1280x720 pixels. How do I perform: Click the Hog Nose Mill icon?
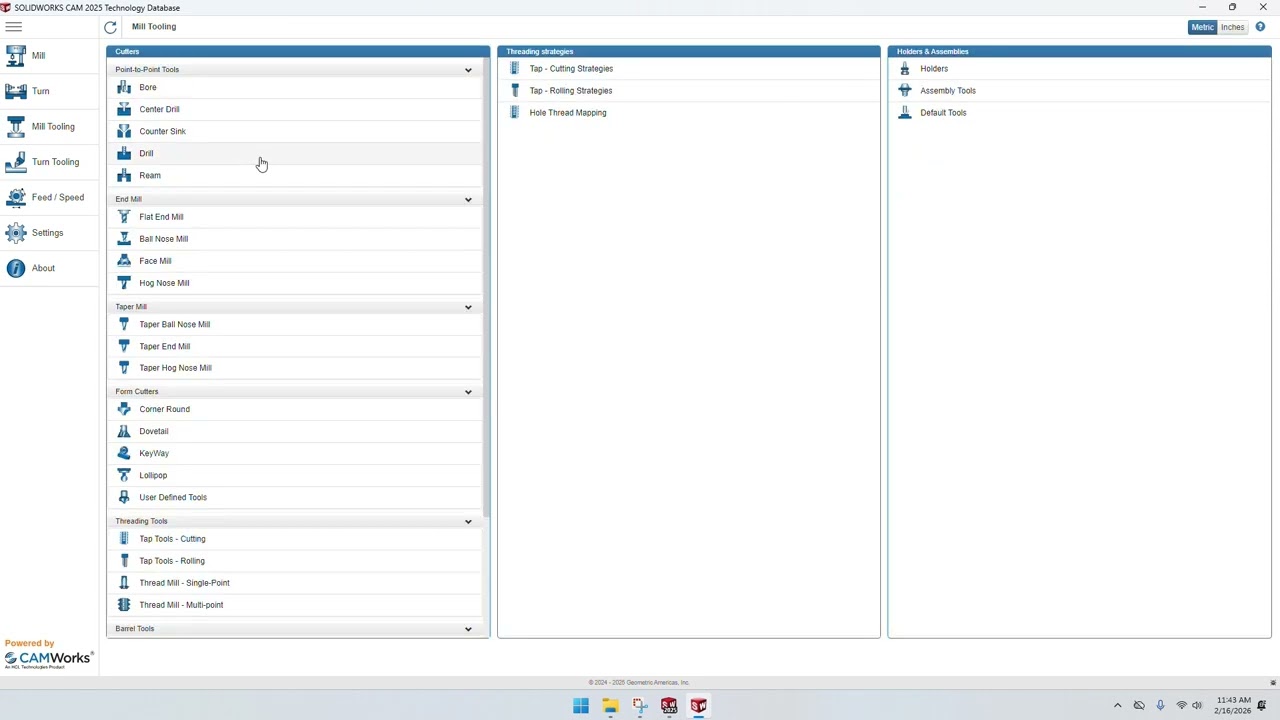124,283
